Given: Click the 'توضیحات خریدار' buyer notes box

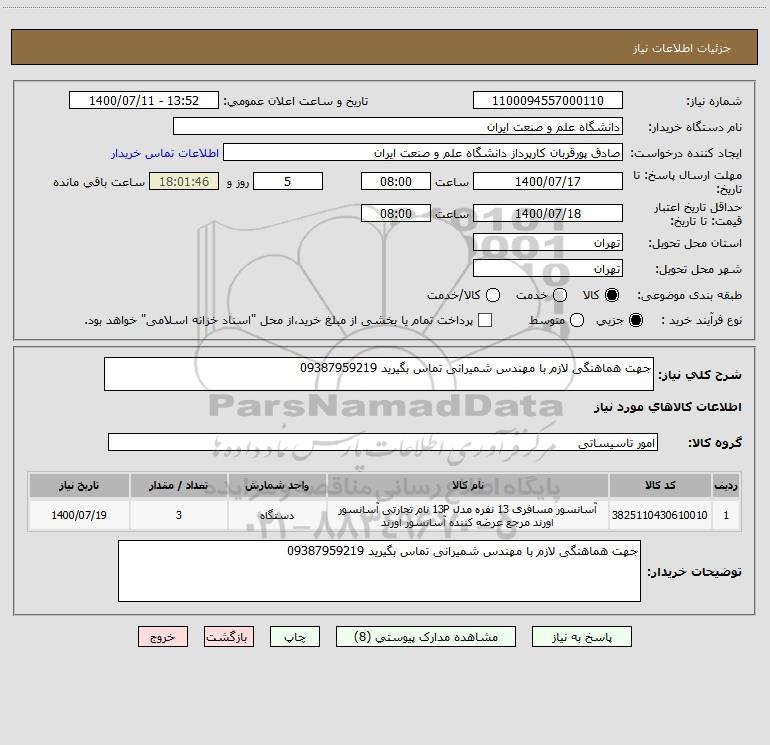Looking at the screenshot, I should pyautogui.click(x=379, y=571).
